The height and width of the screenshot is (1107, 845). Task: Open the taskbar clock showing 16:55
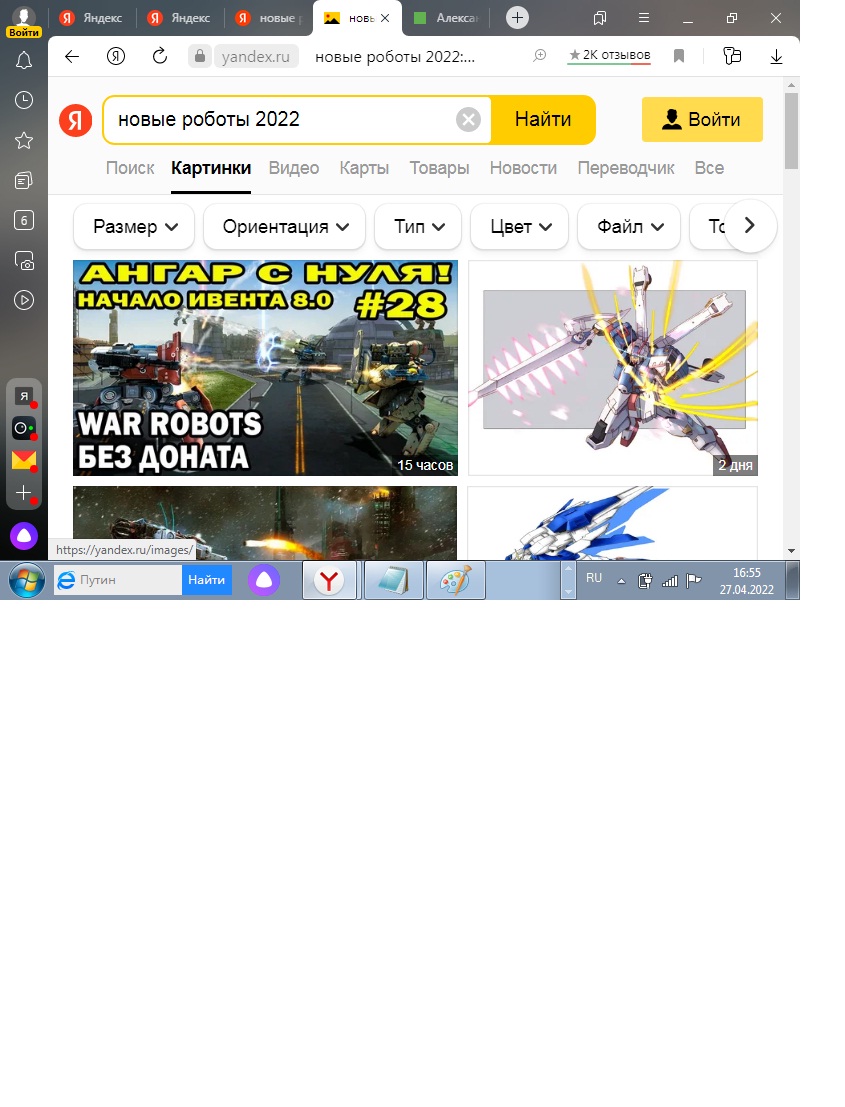tap(747, 581)
